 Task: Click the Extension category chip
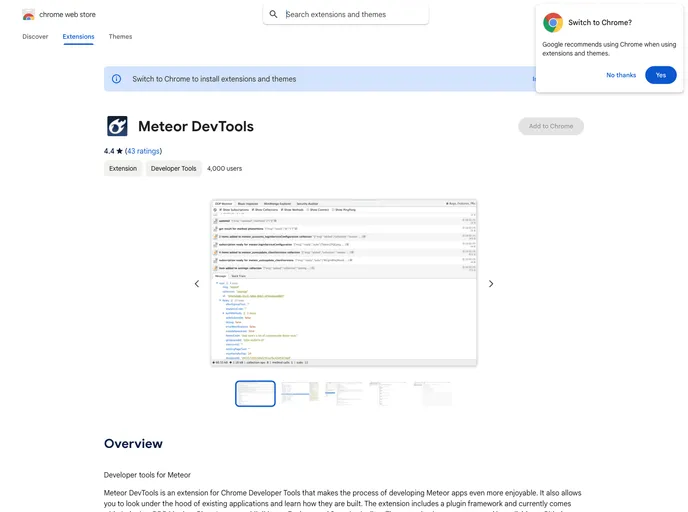coord(123,168)
